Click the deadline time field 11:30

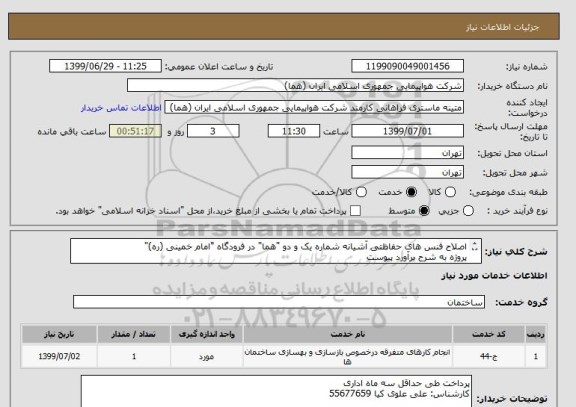(x=294, y=131)
